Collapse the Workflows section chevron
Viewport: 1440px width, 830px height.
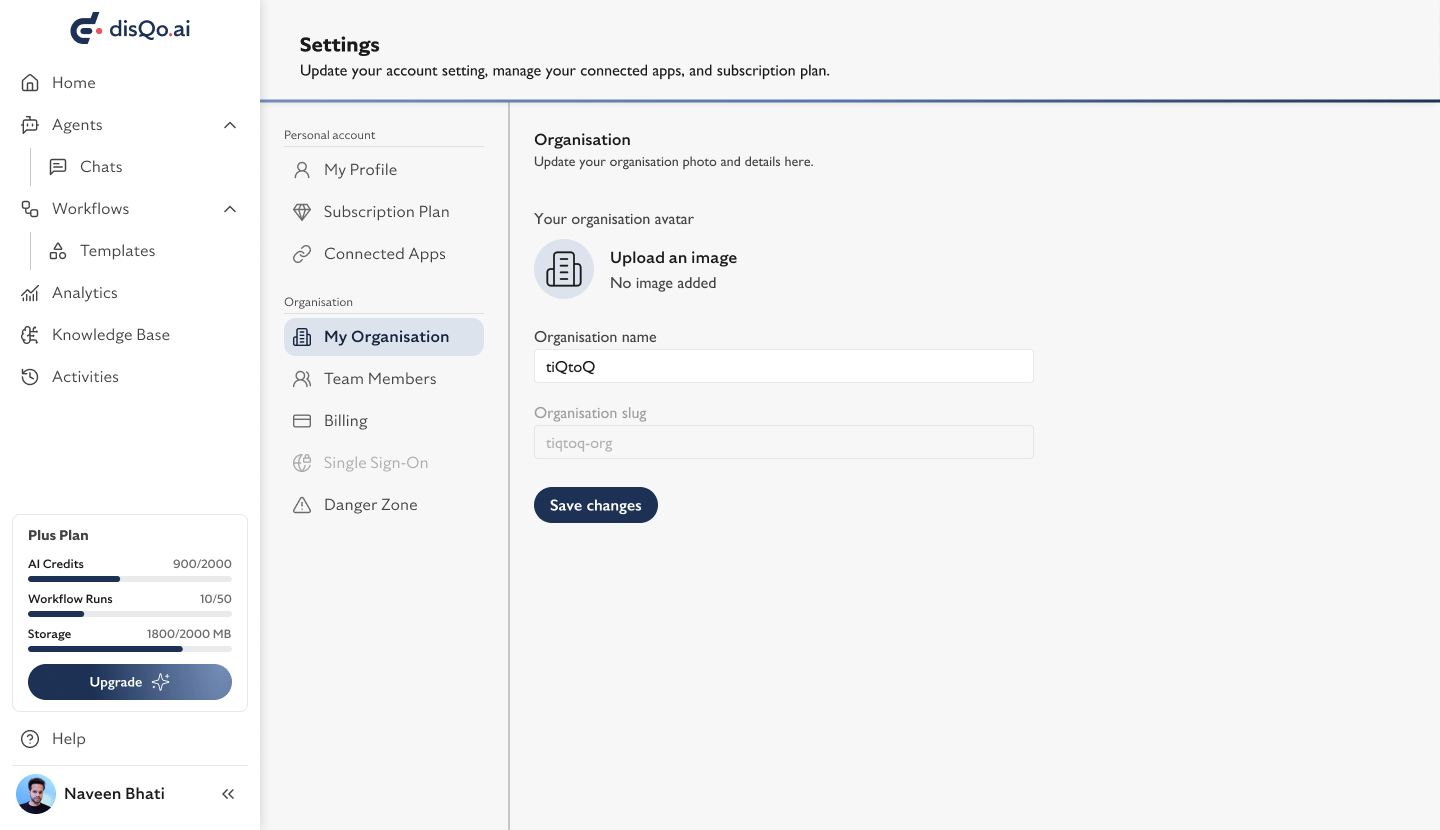(x=230, y=209)
